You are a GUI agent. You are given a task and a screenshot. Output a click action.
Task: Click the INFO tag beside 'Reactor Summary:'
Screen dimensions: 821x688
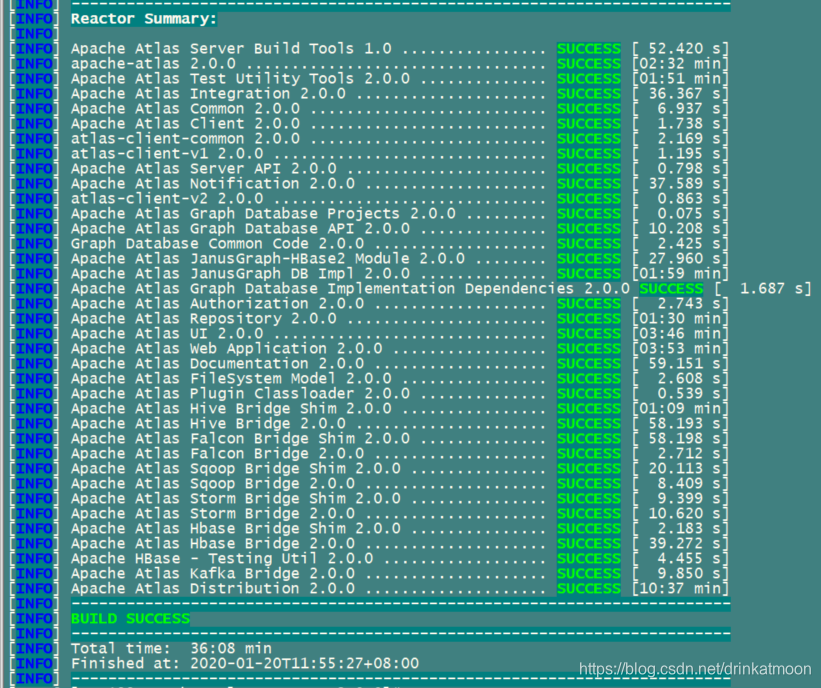tap(34, 19)
